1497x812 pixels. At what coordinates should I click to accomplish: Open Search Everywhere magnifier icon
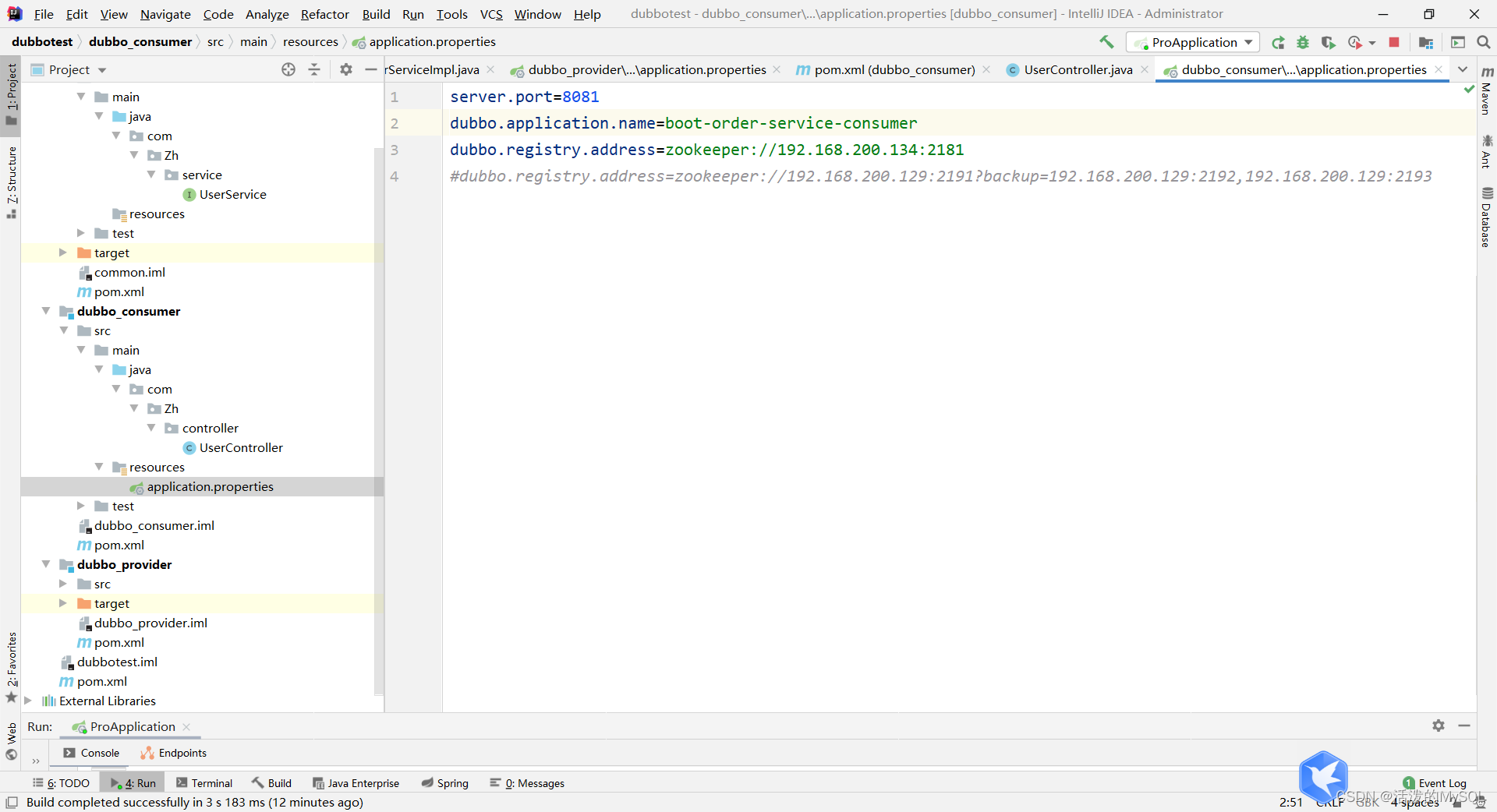[x=1483, y=42]
